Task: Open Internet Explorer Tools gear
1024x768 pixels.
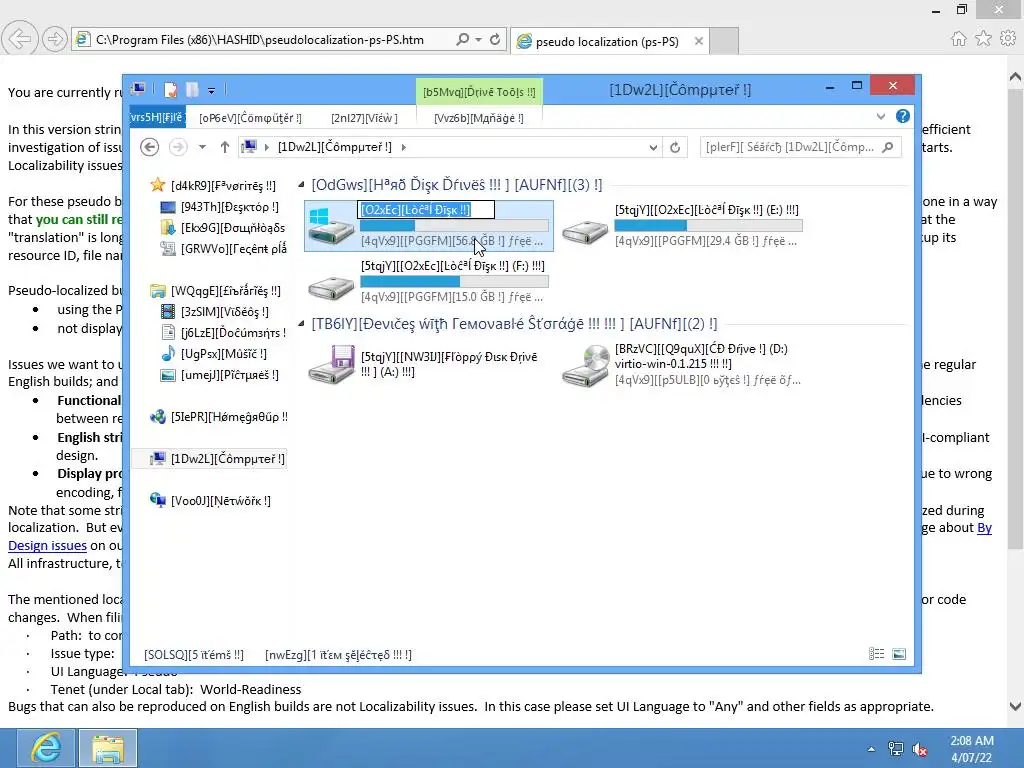Action: pyautogui.click(x=1008, y=39)
